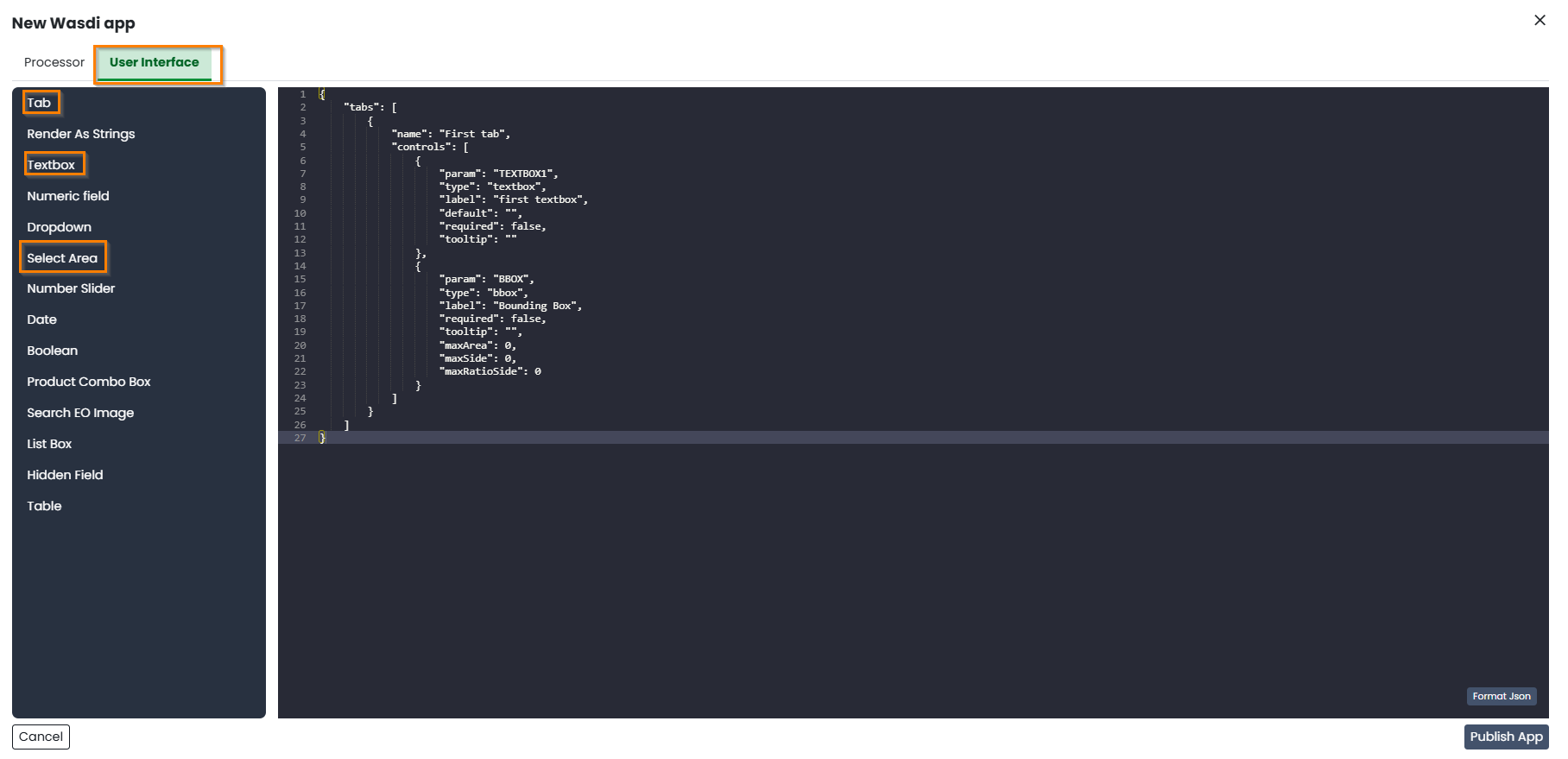Close the New Wasdi app dialog
1568x759 pixels.
1540,20
